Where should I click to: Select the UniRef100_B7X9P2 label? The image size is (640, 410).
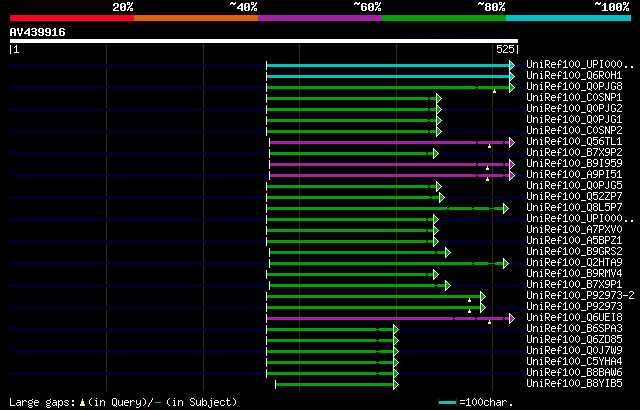point(574,153)
